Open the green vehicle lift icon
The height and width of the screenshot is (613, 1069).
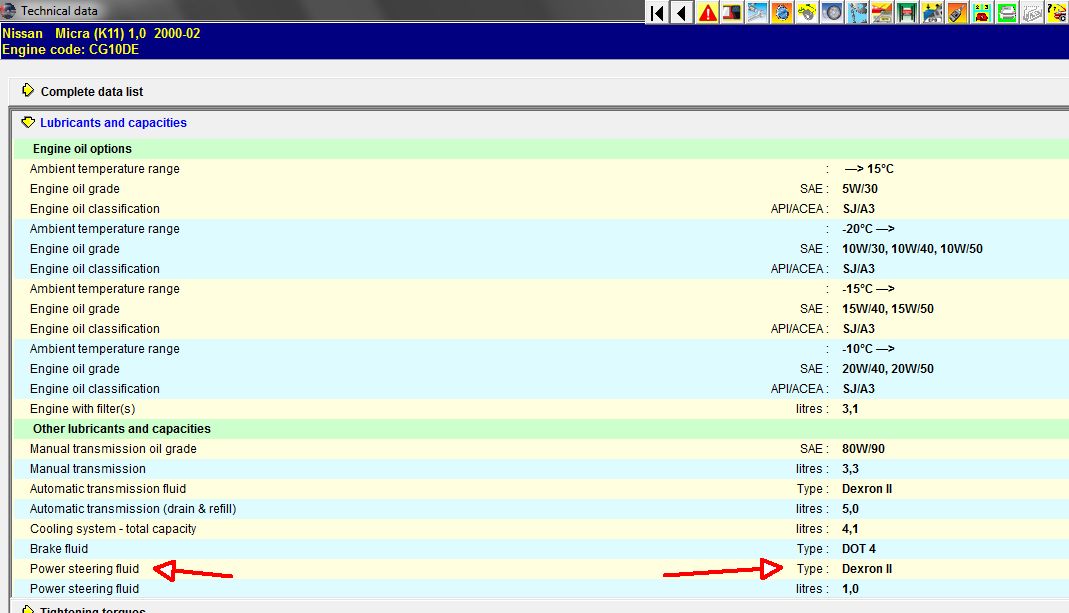pos(907,12)
